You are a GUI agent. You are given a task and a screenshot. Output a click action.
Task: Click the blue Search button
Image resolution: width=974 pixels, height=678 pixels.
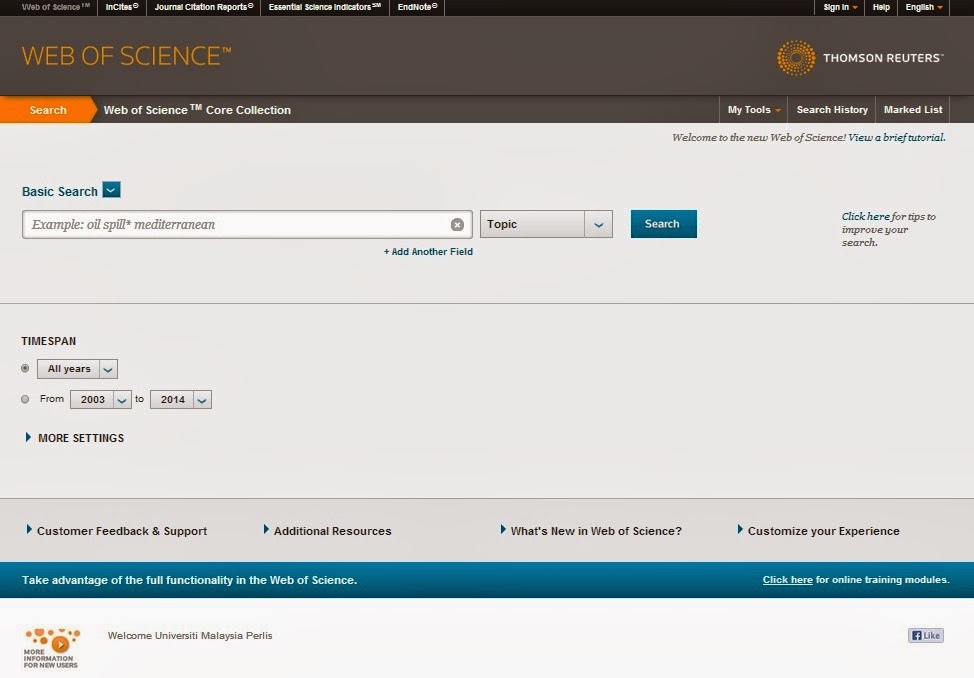coord(663,224)
